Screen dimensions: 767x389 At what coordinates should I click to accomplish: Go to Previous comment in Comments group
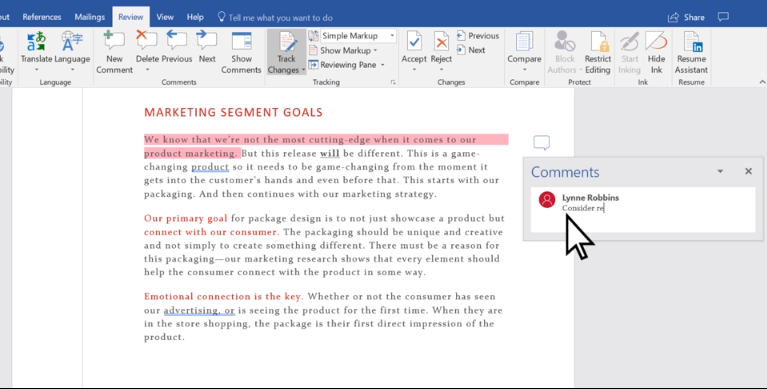point(177,47)
